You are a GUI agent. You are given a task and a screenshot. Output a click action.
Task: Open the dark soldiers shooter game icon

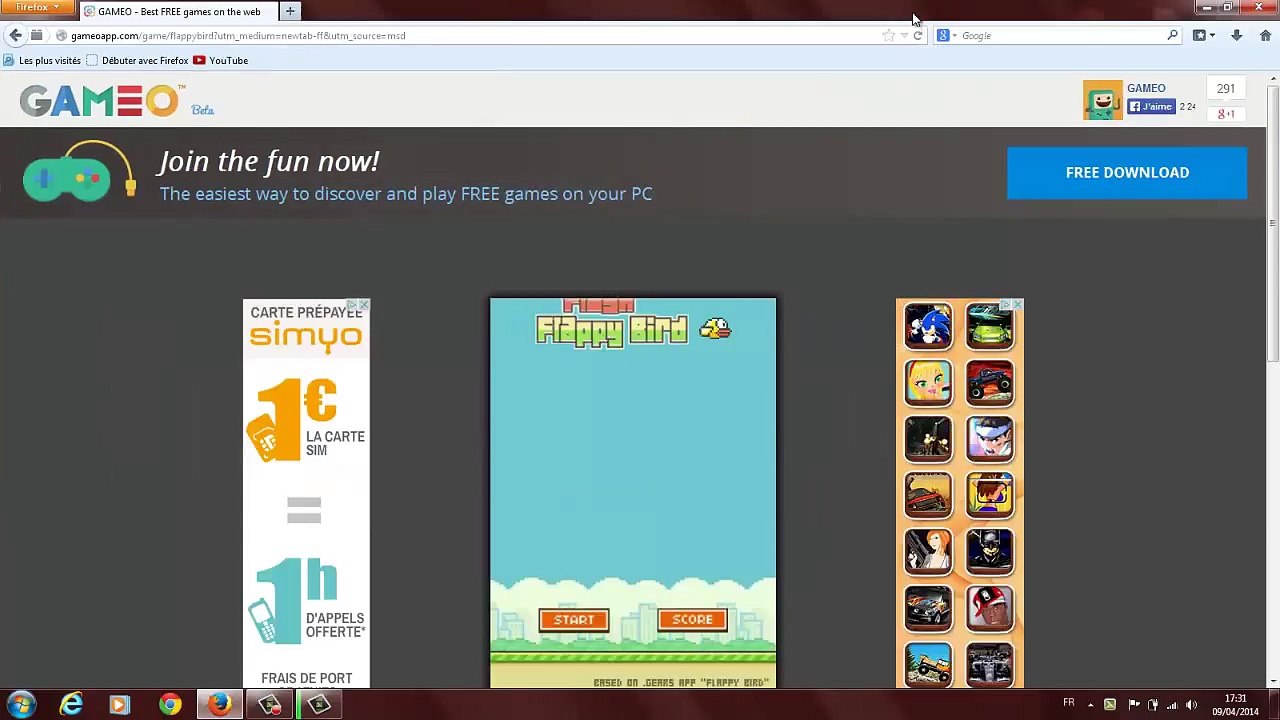(928, 439)
